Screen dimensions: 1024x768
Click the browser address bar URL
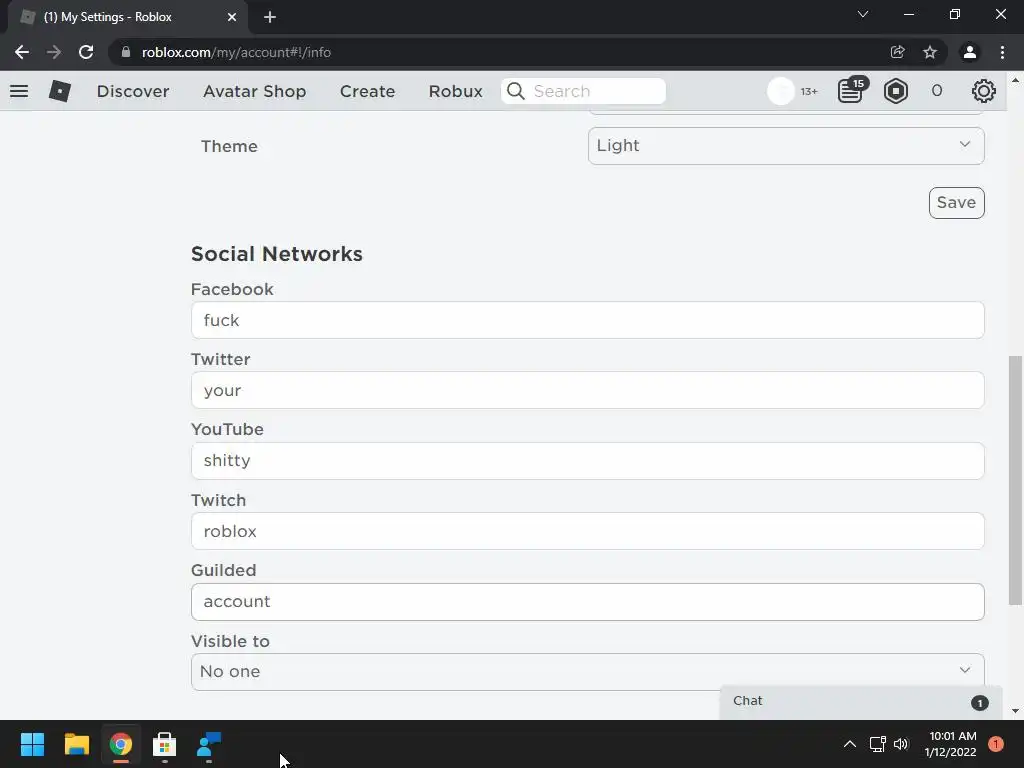click(x=236, y=52)
